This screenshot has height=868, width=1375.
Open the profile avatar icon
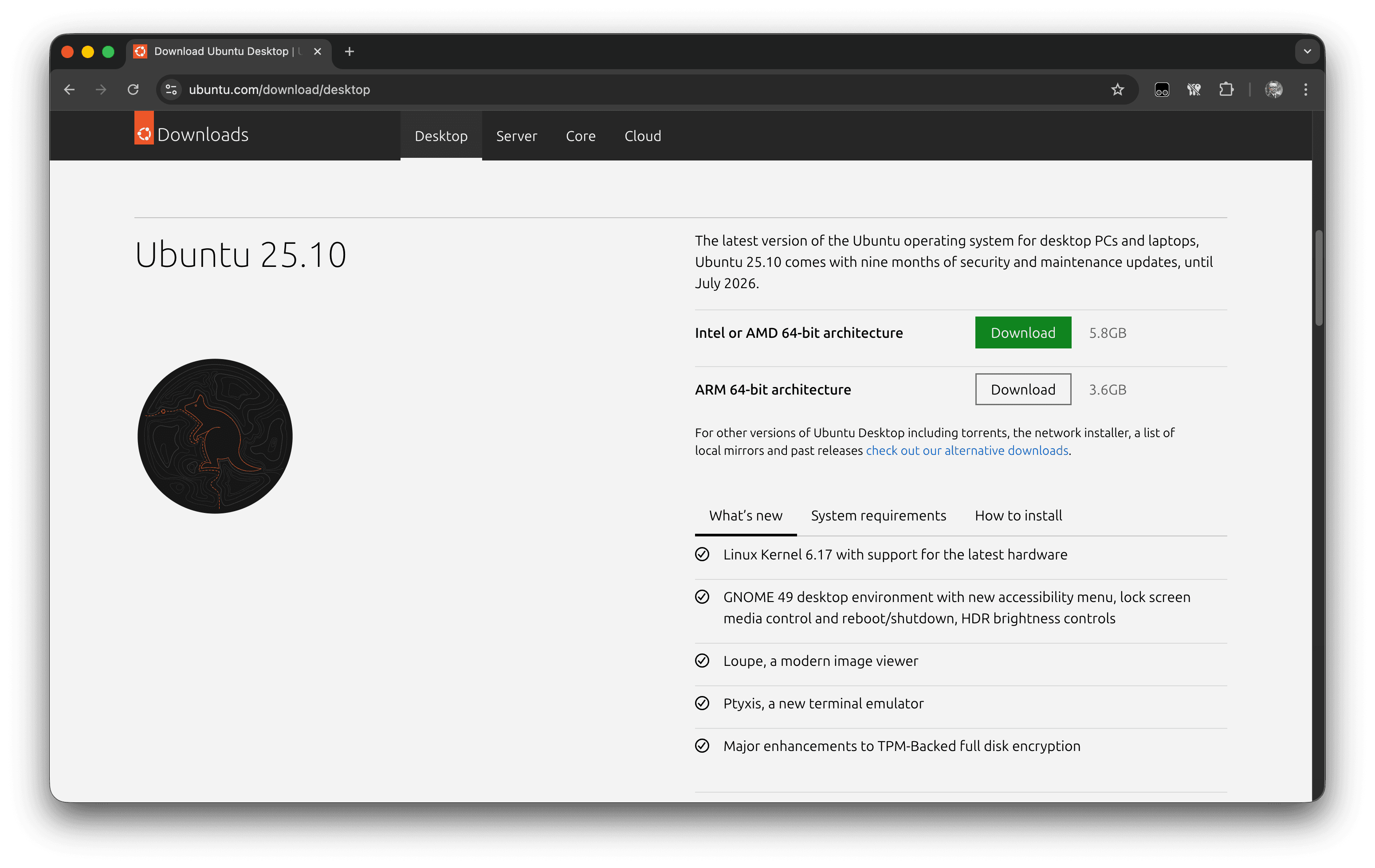coord(1273,90)
